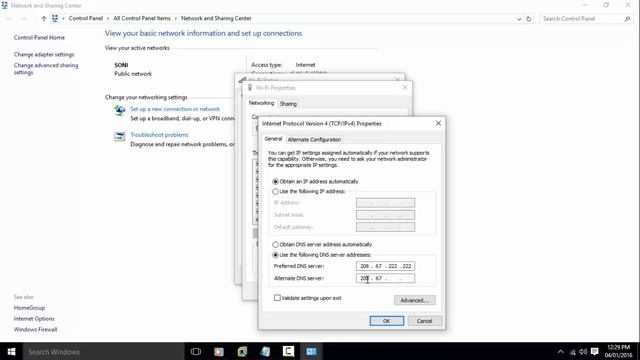The width and height of the screenshot is (640, 360).
Task: Click the Control Panel address bar icon
Action: 55,18
